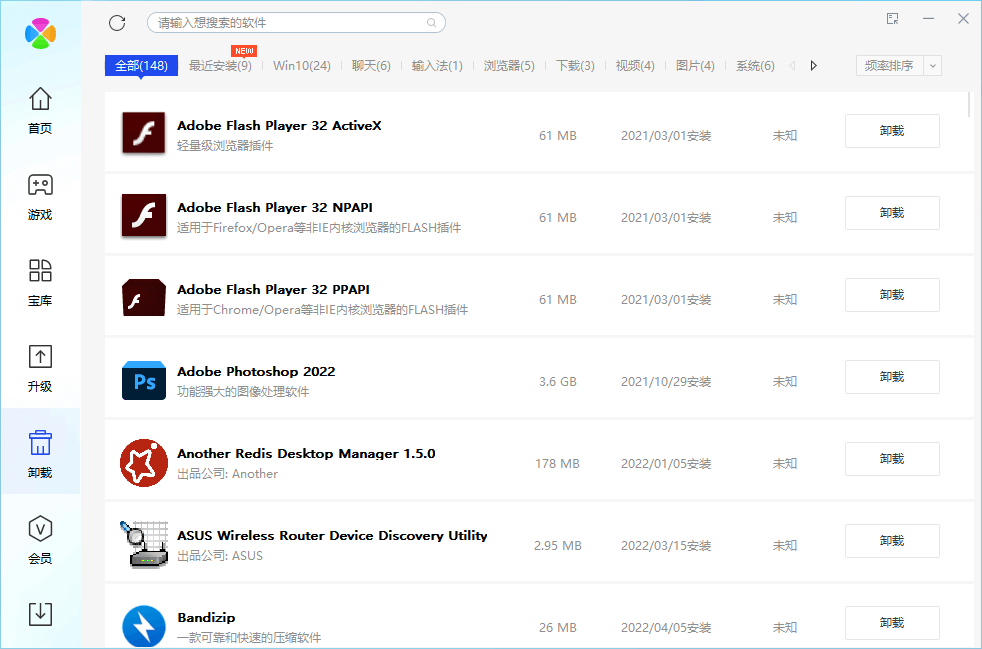
Task: Switch to mini window mode icon
Action: [892, 19]
